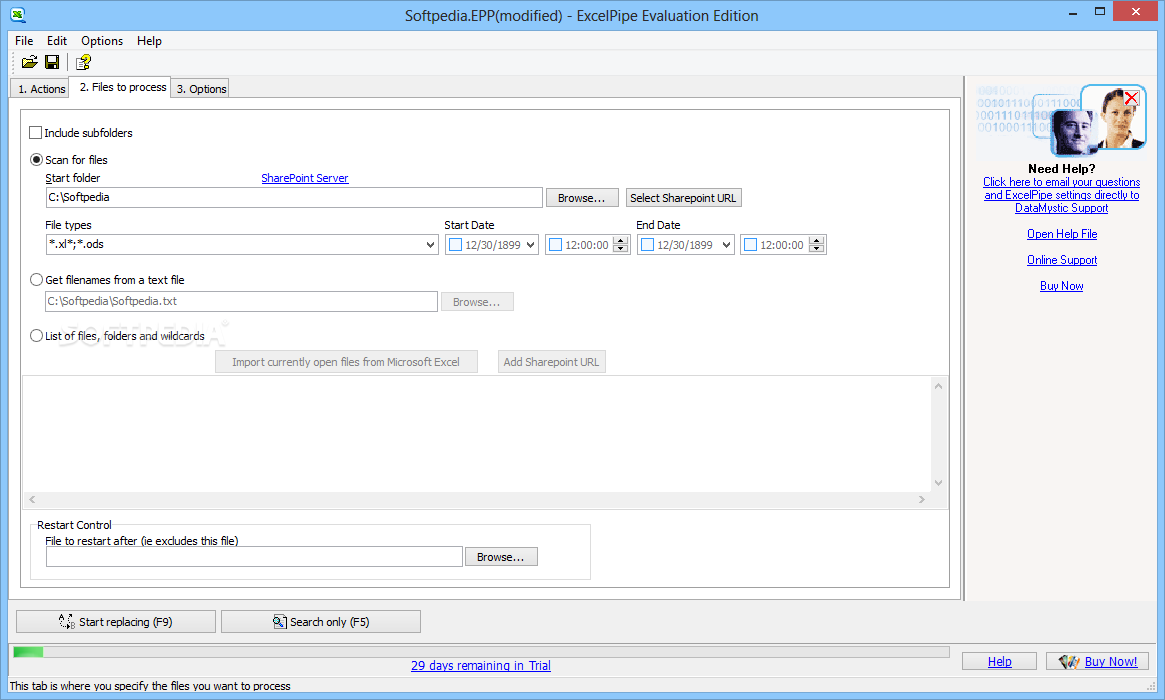Screen dimensions: 1165x700
Task: Tick the Start Date time checkbox
Action: coord(555,244)
